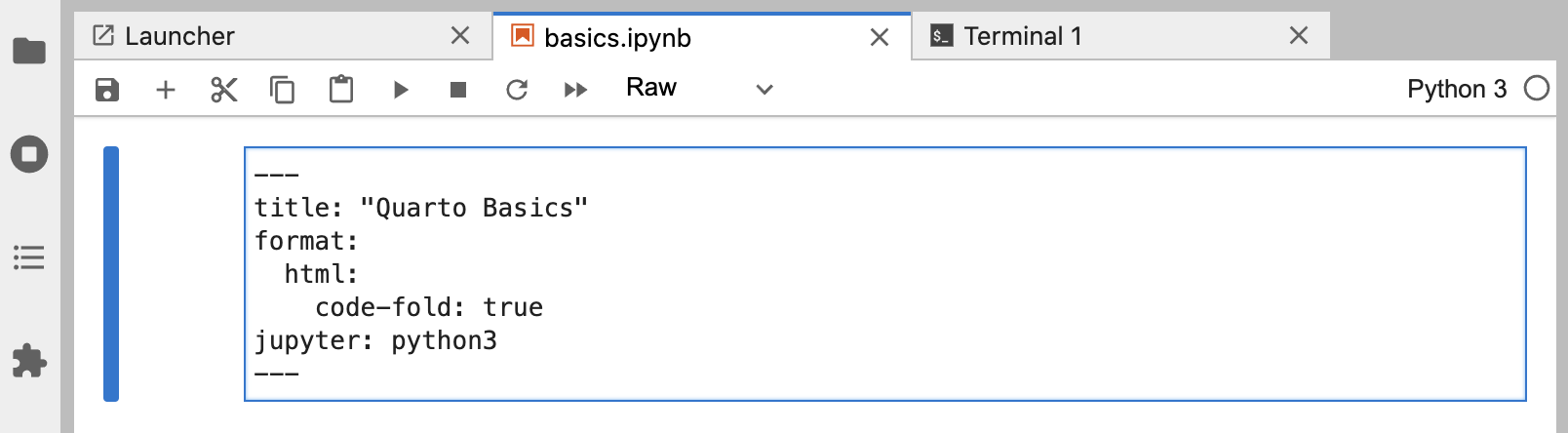Interrupt the kernel with the stop icon
Viewport: 1568px width, 433px height.
pos(458,90)
